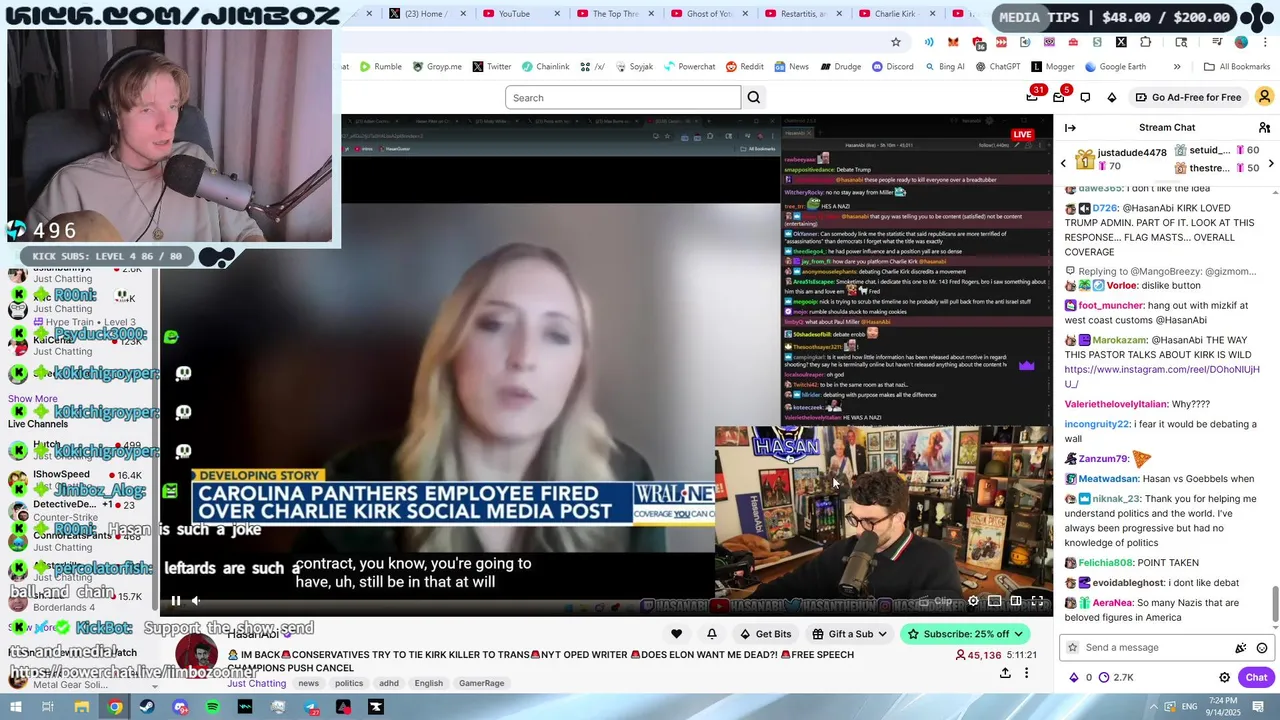Click the Get Bits button under video
Image resolution: width=1280 pixels, height=720 pixels.
click(765, 634)
